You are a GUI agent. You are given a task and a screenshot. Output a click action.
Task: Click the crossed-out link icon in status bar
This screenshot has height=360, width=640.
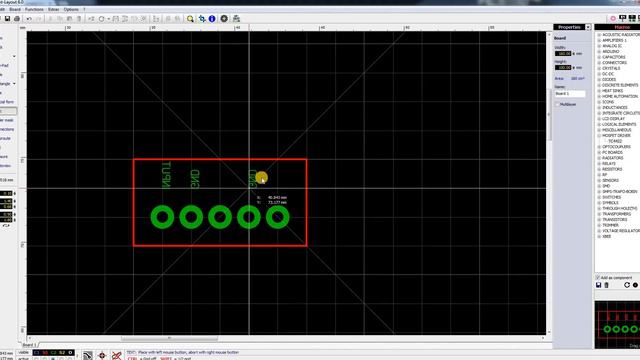(116, 356)
